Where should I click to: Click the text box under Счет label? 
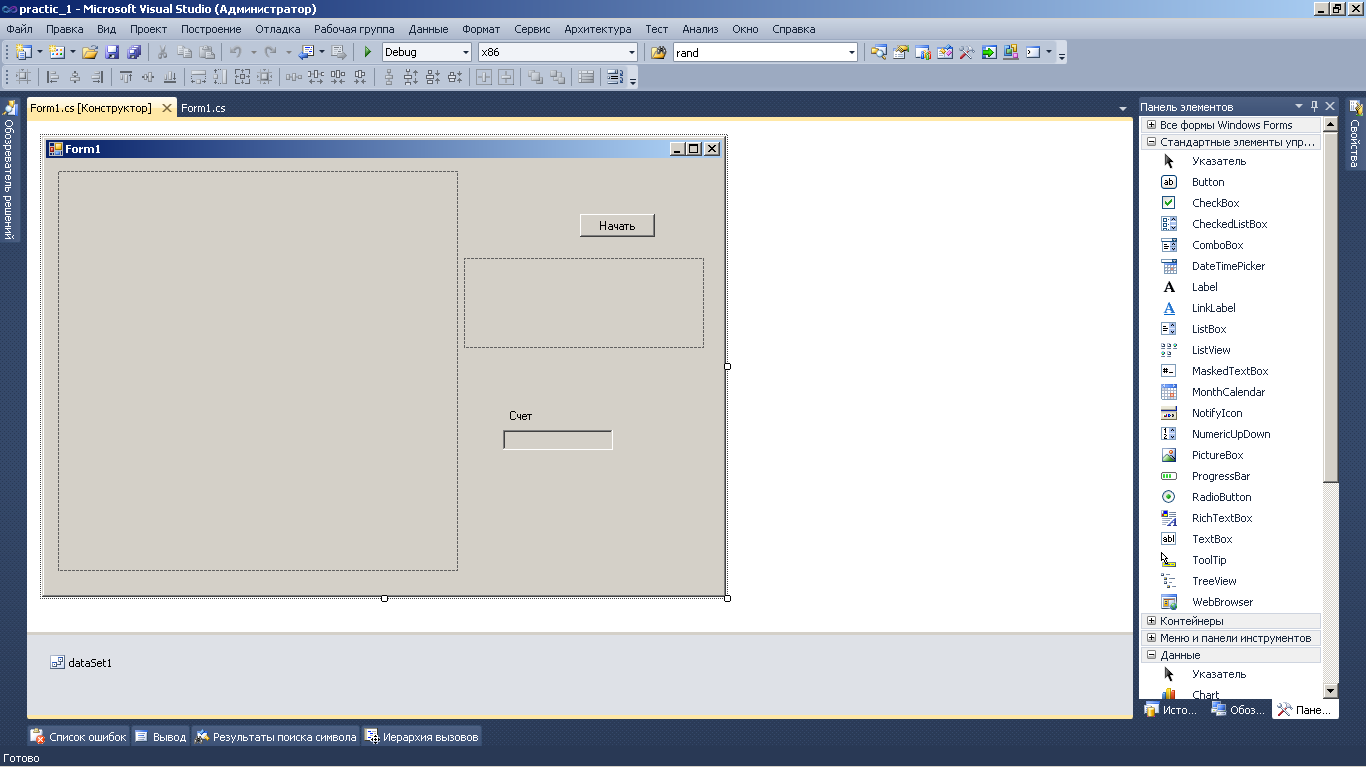558,440
